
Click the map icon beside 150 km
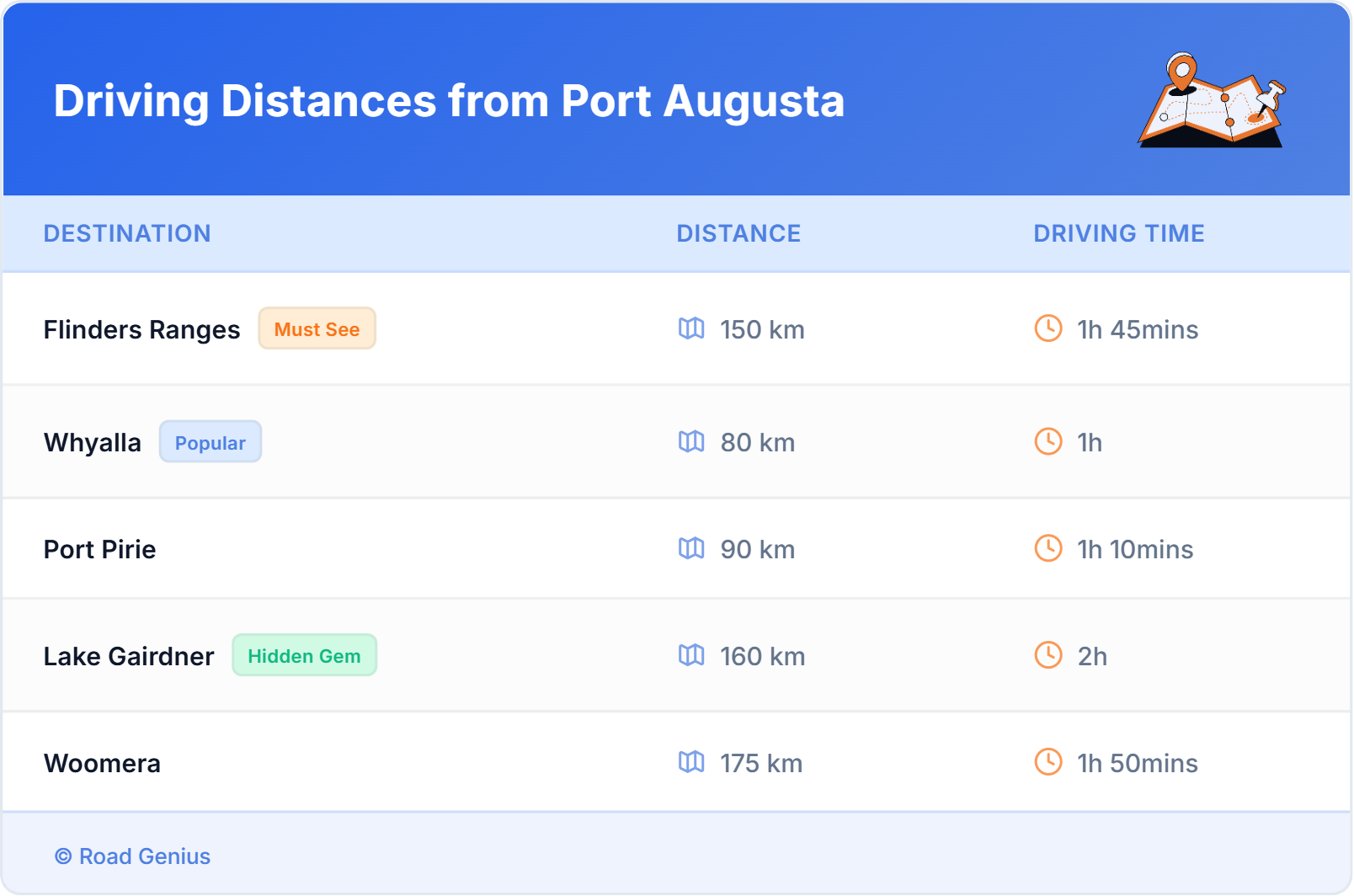point(691,329)
